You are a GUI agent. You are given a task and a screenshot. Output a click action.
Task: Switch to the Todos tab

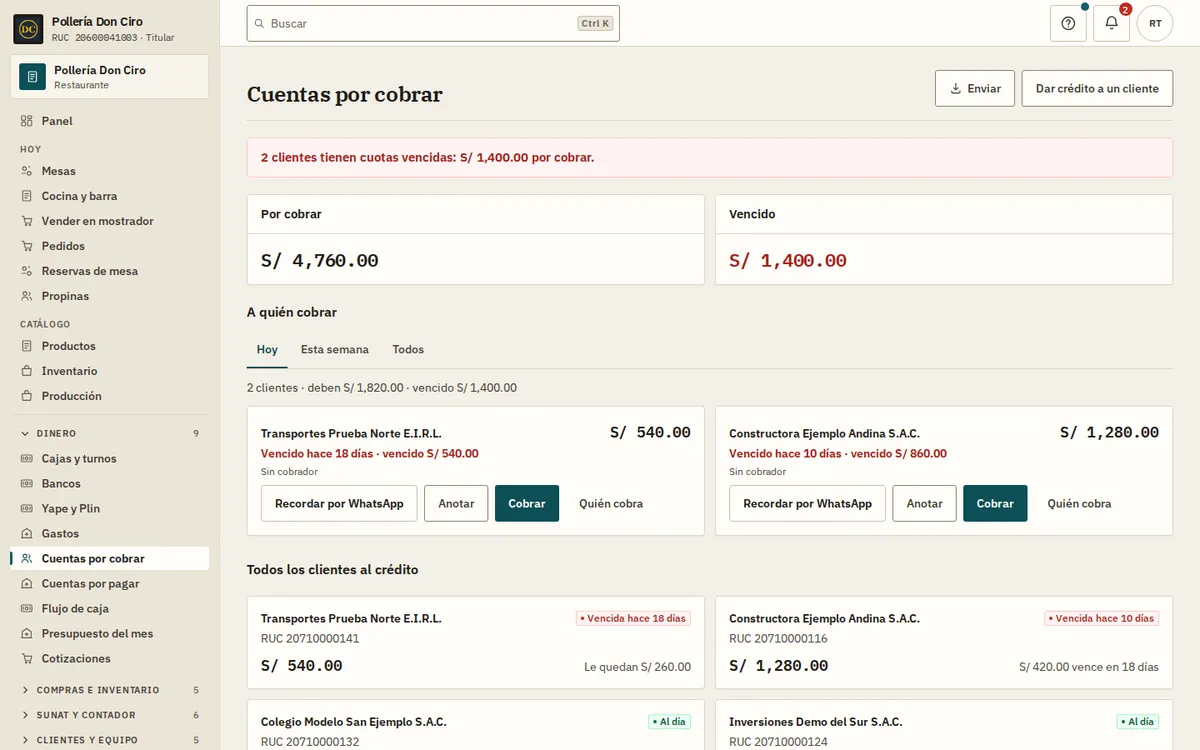coord(408,350)
